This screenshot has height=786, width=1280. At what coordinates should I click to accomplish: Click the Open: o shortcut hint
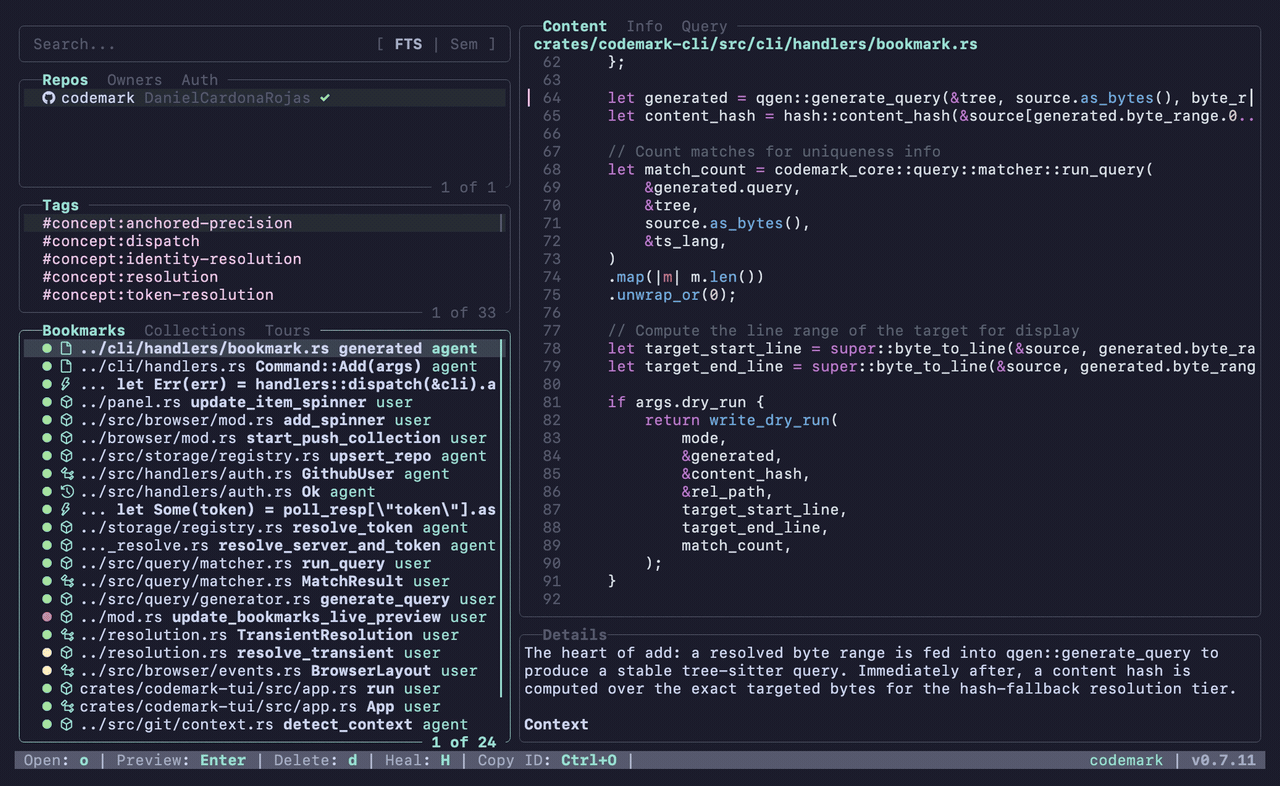pyautogui.click(x=56, y=760)
